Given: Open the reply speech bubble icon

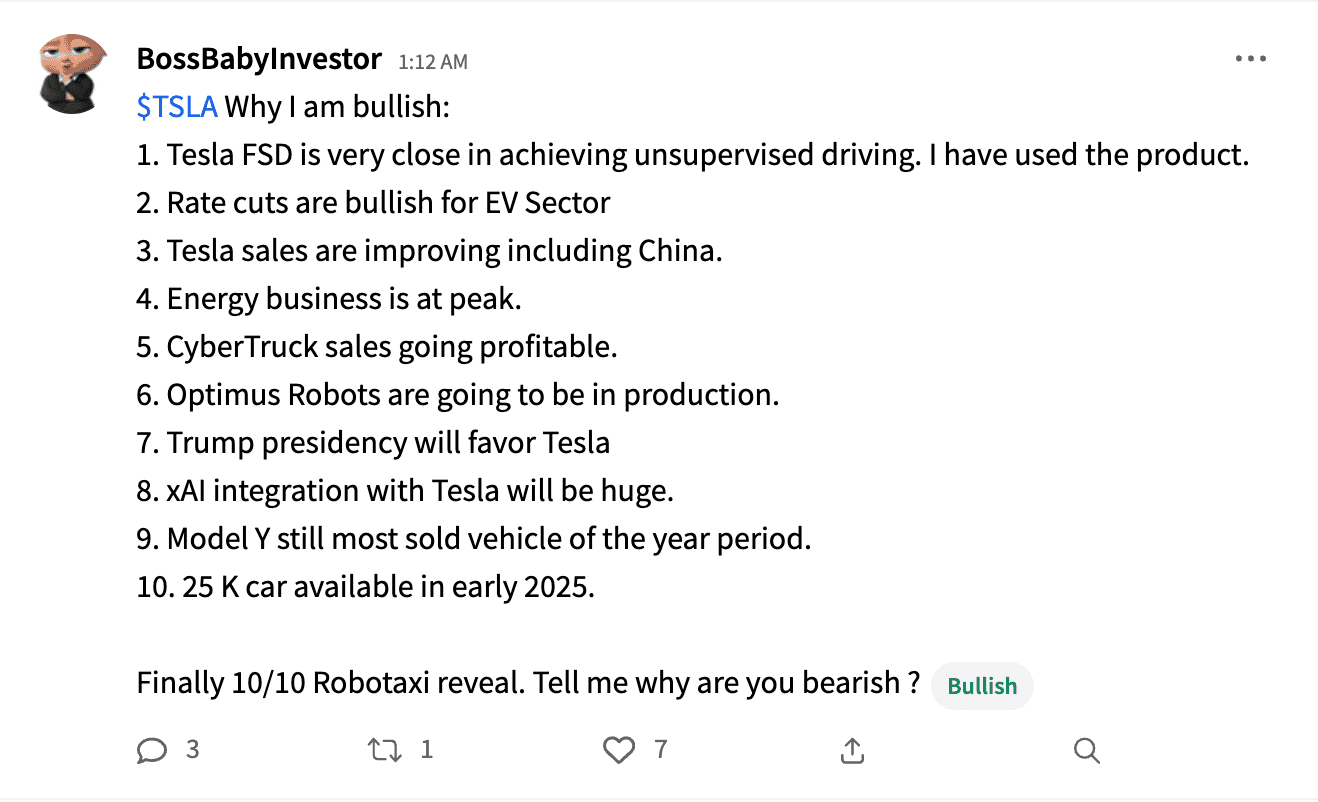Looking at the screenshot, I should 151,750.
